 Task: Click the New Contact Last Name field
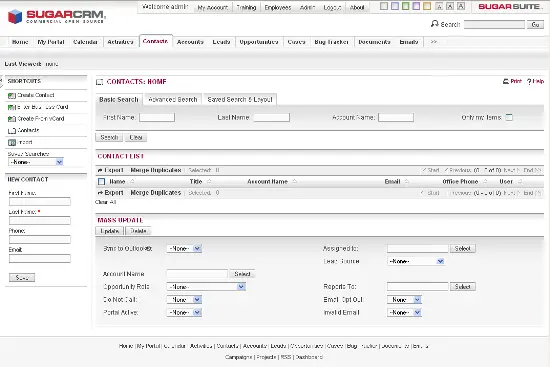pos(40,220)
